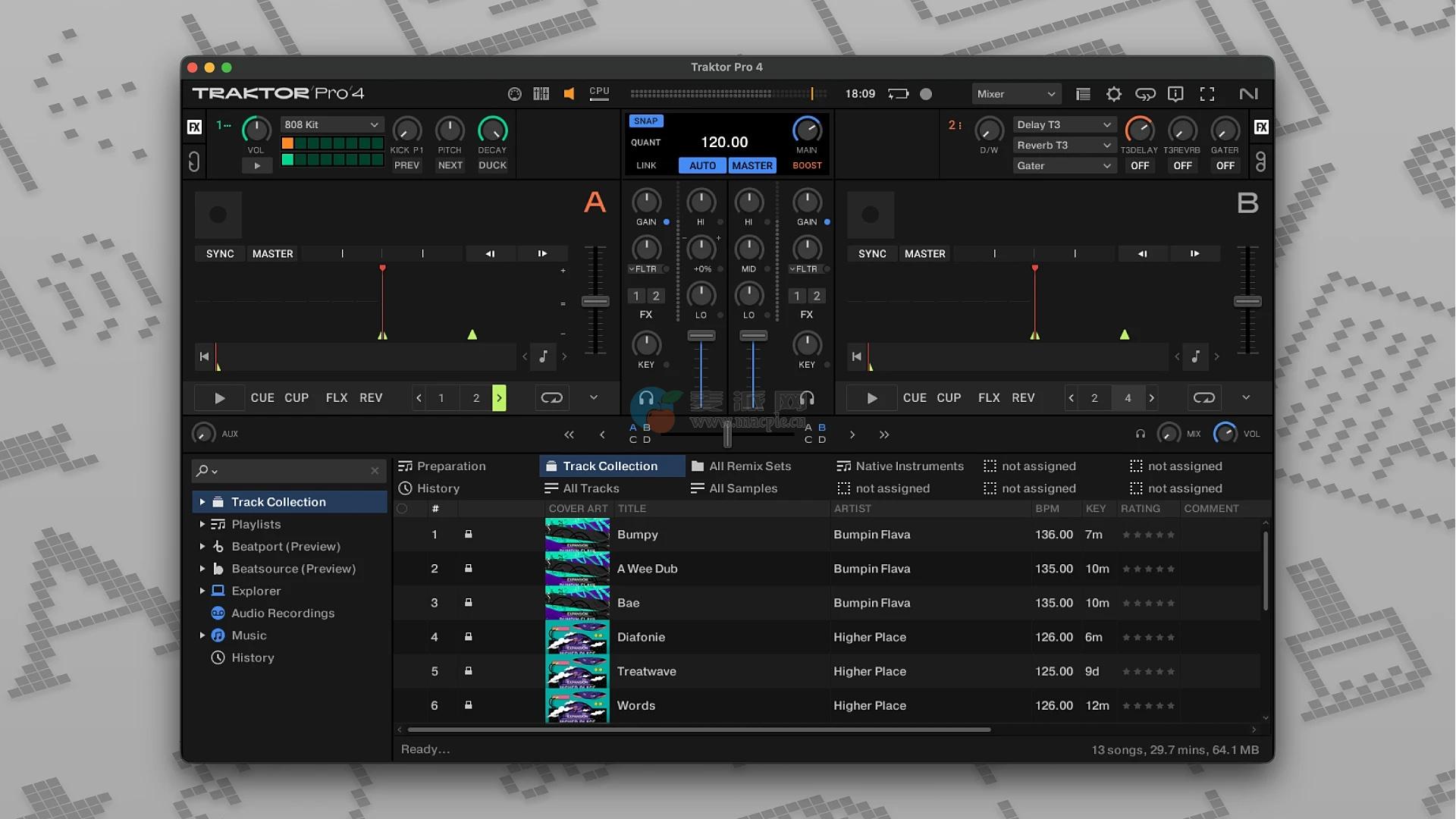Open the Mixer layout dropdown
Image resolution: width=1456 pixels, height=819 pixels.
1015,94
